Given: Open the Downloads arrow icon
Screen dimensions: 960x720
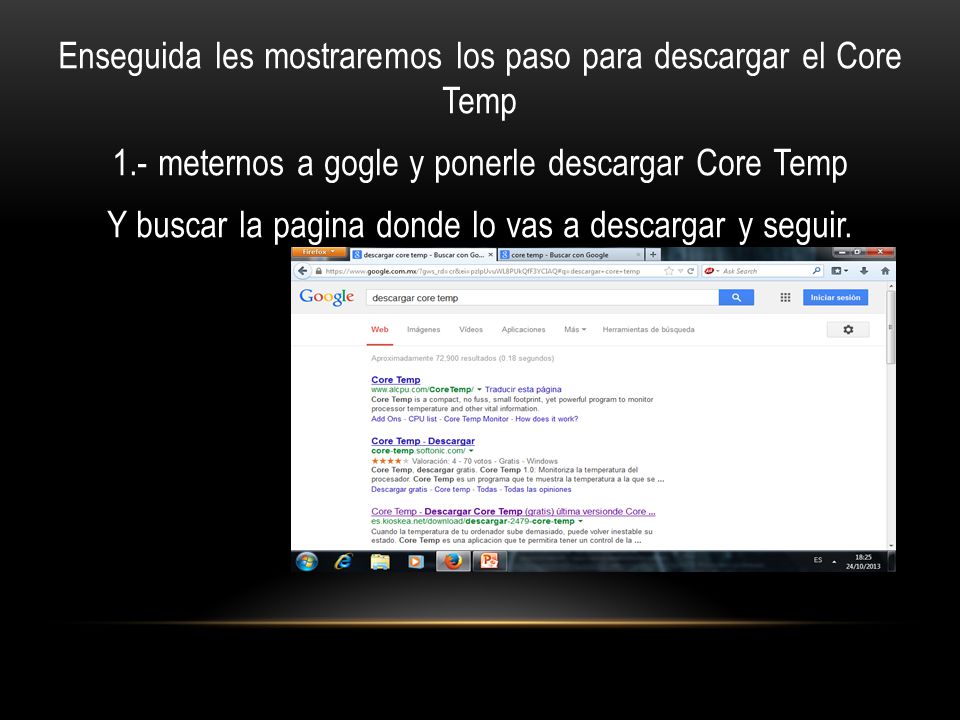Looking at the screenshot, I should click(864, 271).
